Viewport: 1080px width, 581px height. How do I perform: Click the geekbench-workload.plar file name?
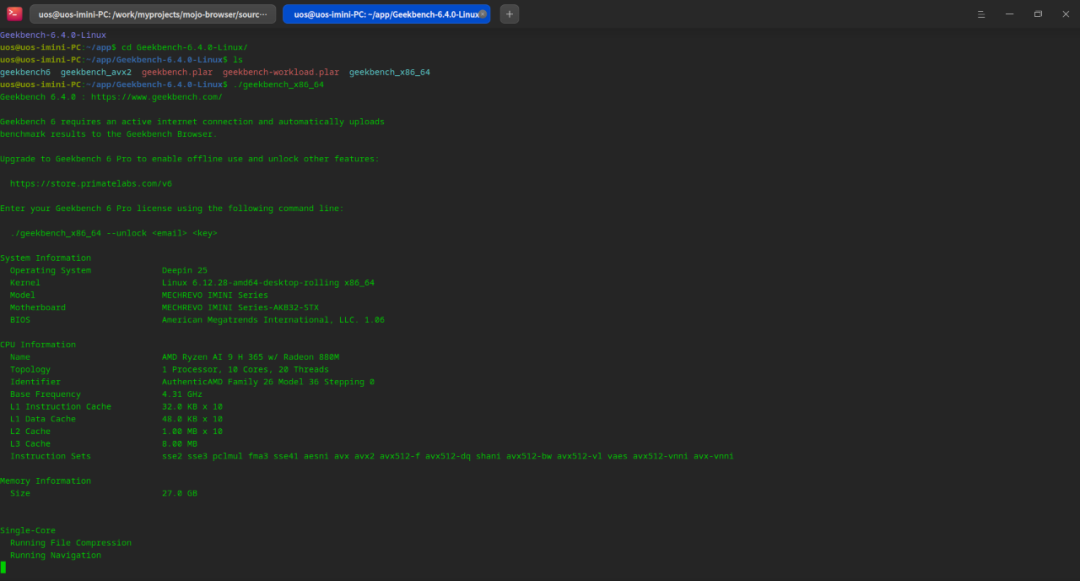[x=280, y=72]
